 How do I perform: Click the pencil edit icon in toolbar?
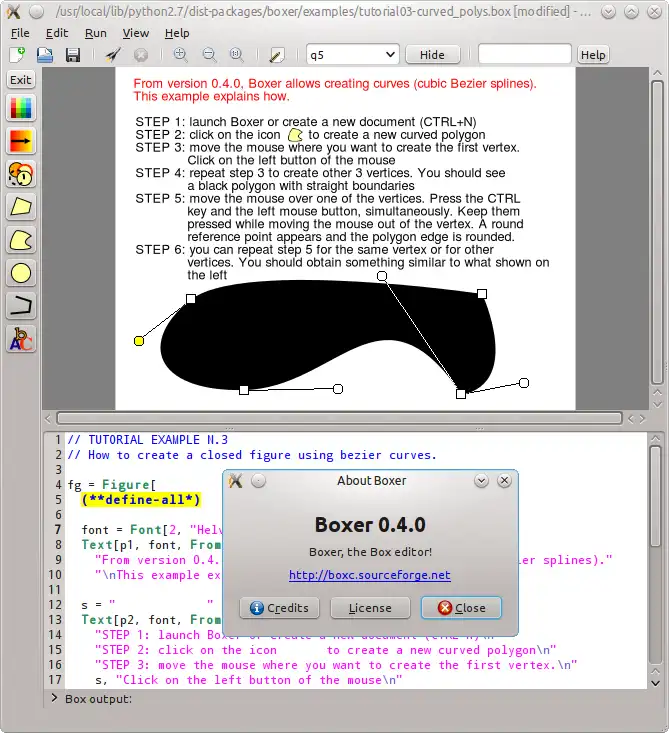coord(276,55)
